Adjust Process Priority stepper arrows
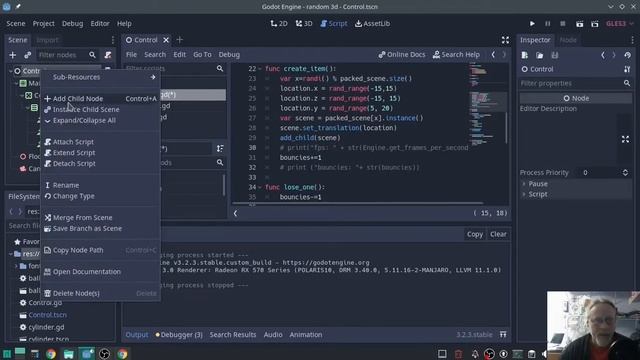This screenshot has height=360, width=640. coord(625,173)
